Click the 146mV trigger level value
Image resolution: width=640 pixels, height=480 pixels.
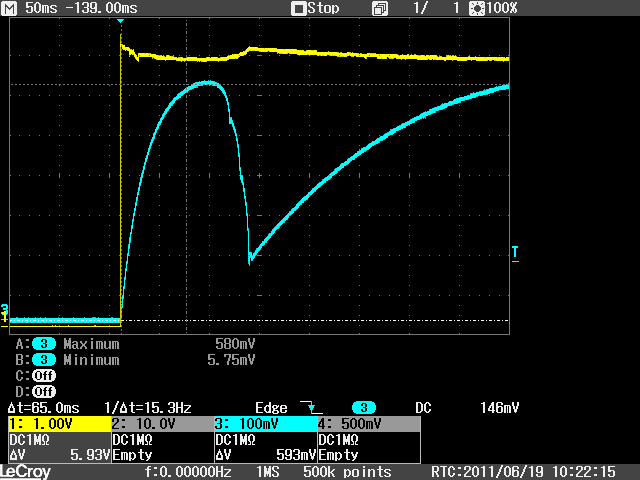coord(499,408)
